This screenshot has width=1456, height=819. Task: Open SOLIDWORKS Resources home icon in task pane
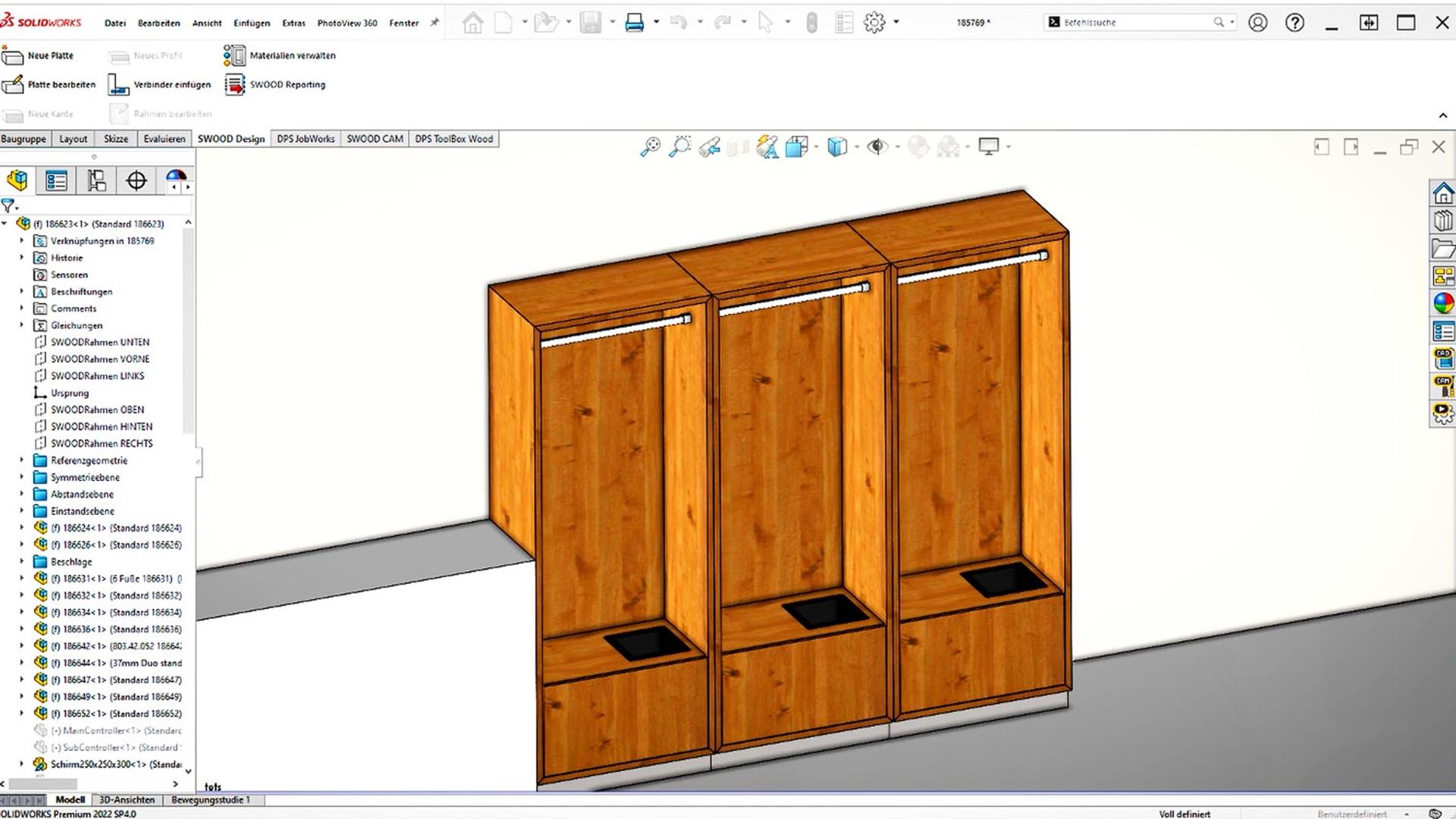[1443, 193]
